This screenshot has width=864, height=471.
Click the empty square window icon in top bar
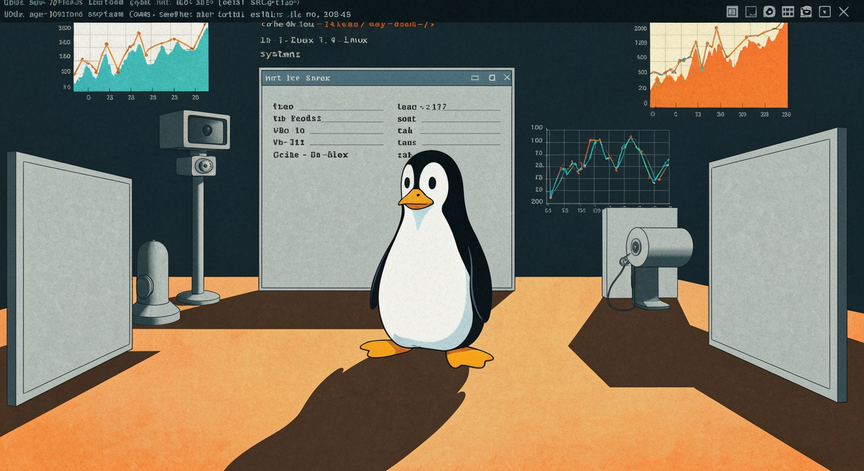point(750,12)
